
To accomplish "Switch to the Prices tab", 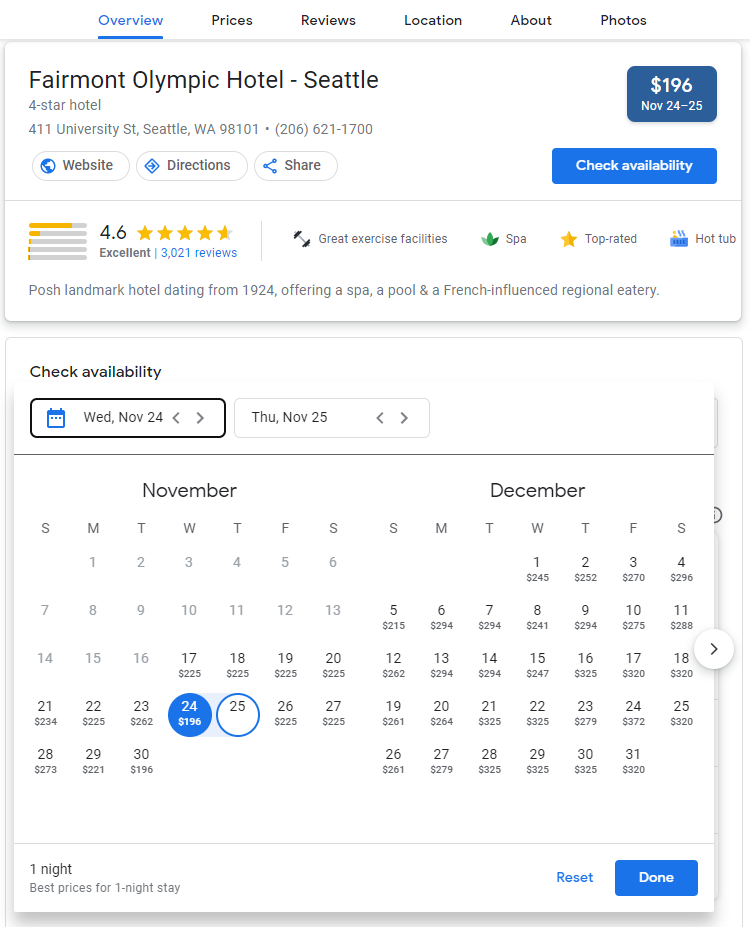I will point(232,20).
